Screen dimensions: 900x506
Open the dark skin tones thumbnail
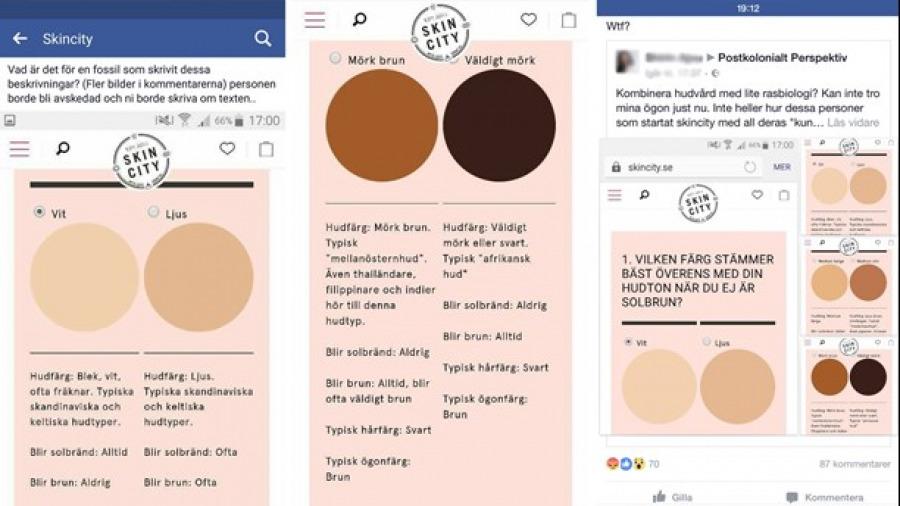[x=848, y=386]
